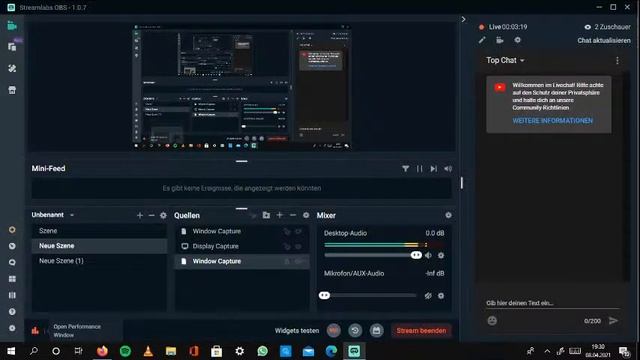The height and width of the screenshot is (360, 640).
Task: Click Stream beenden button
Action: click(421, 331)
